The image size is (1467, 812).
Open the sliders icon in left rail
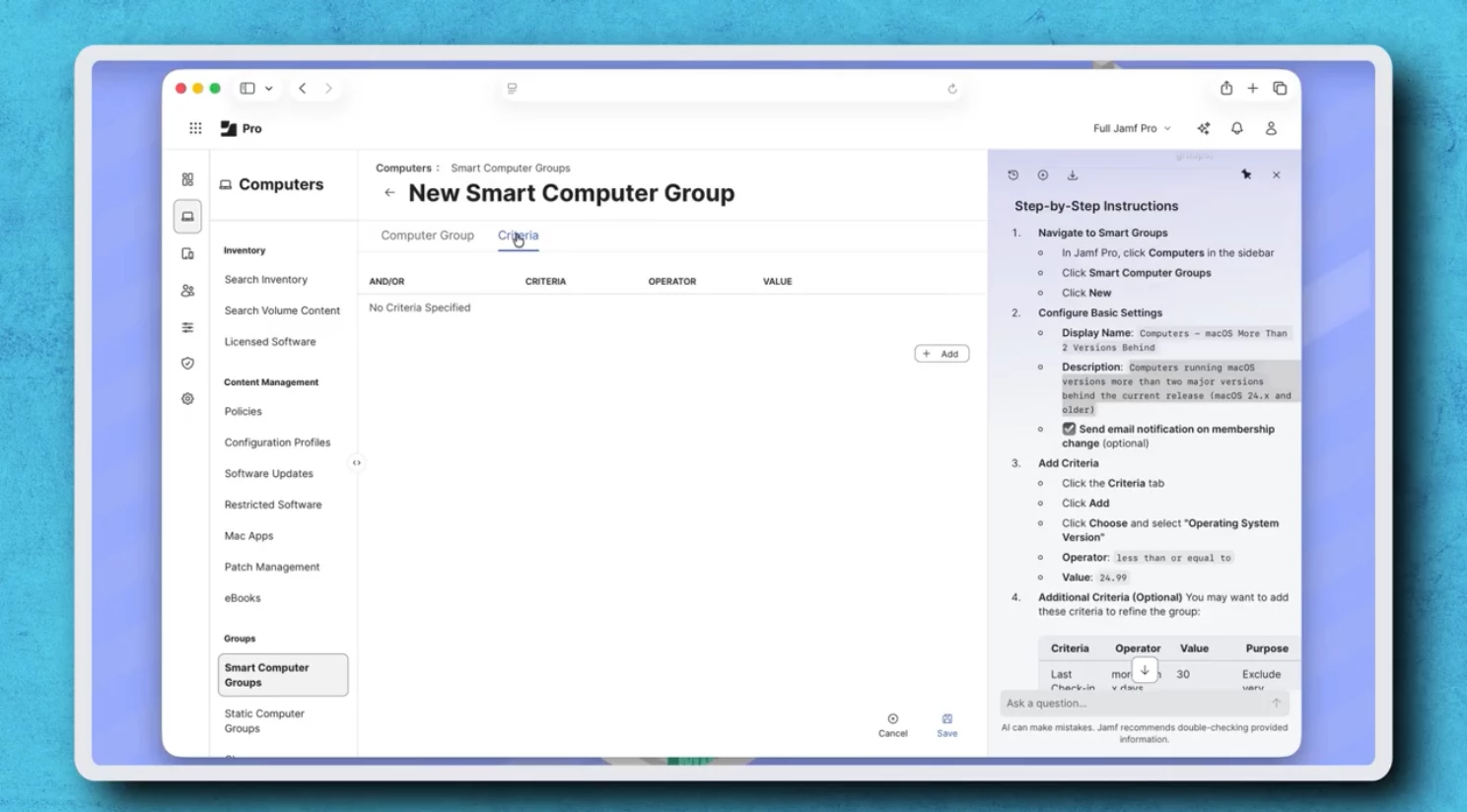(x=187, y=327)
